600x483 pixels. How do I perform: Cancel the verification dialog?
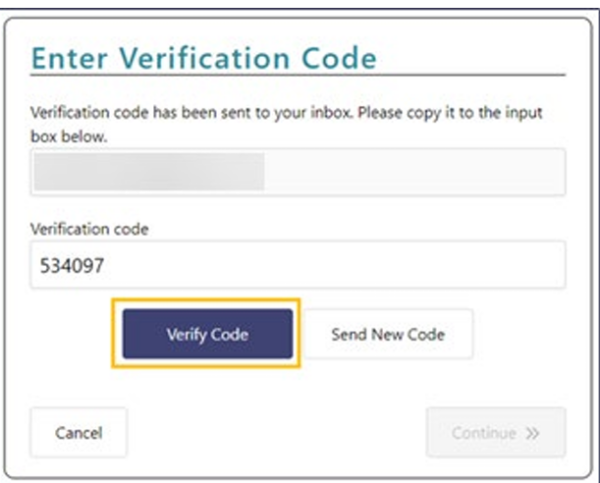(78, 433)
